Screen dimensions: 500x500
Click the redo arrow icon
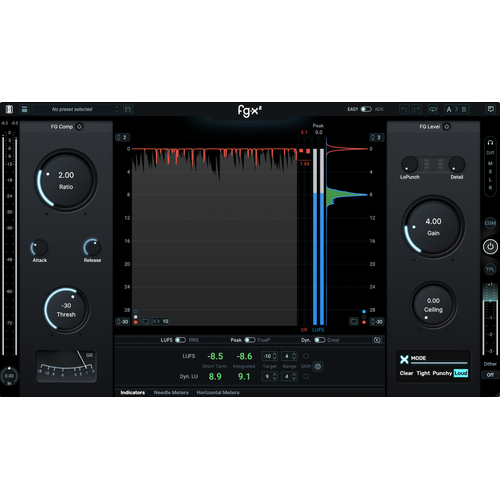click(417, 109)
